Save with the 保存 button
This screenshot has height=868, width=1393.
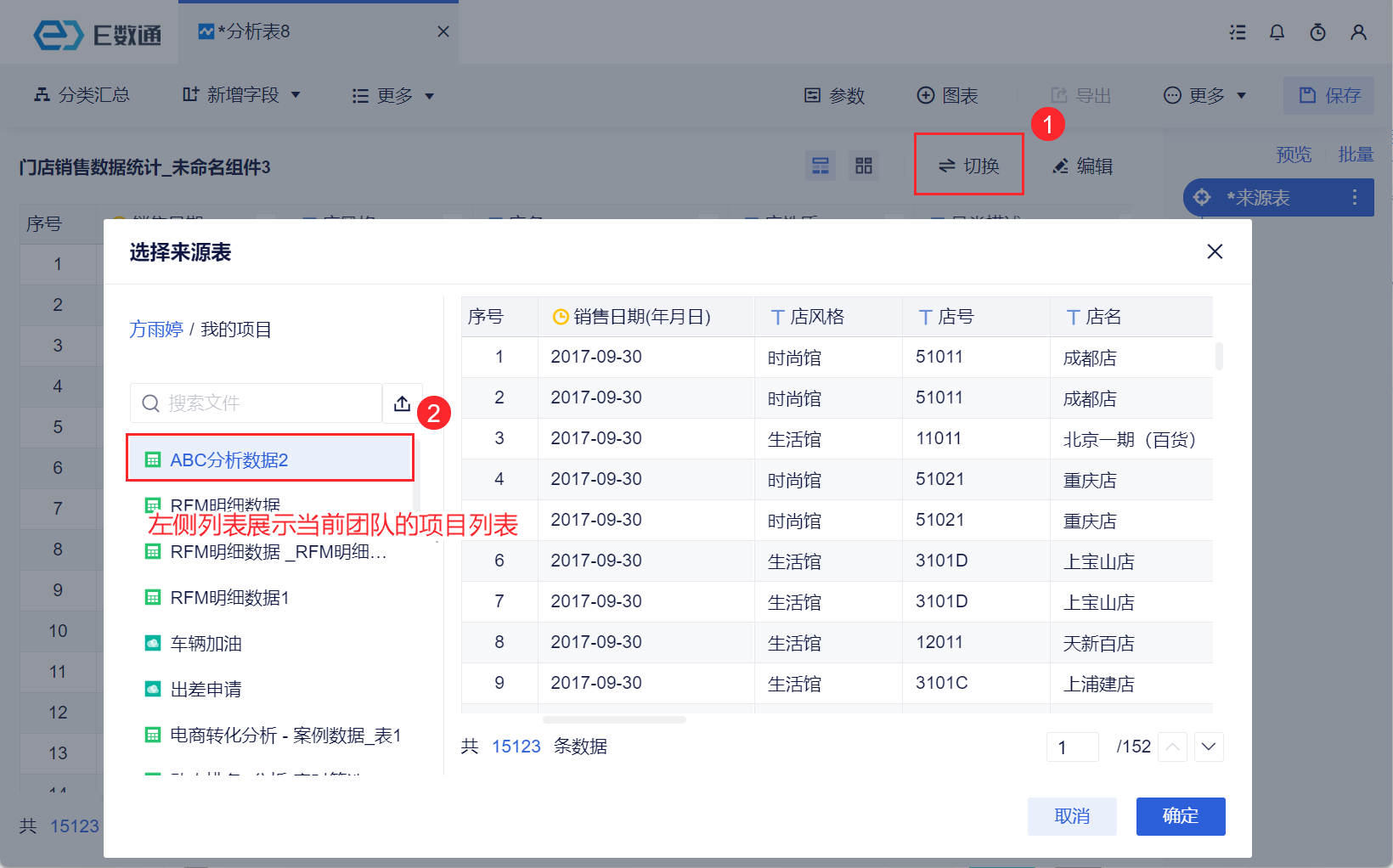point(1329,95)
